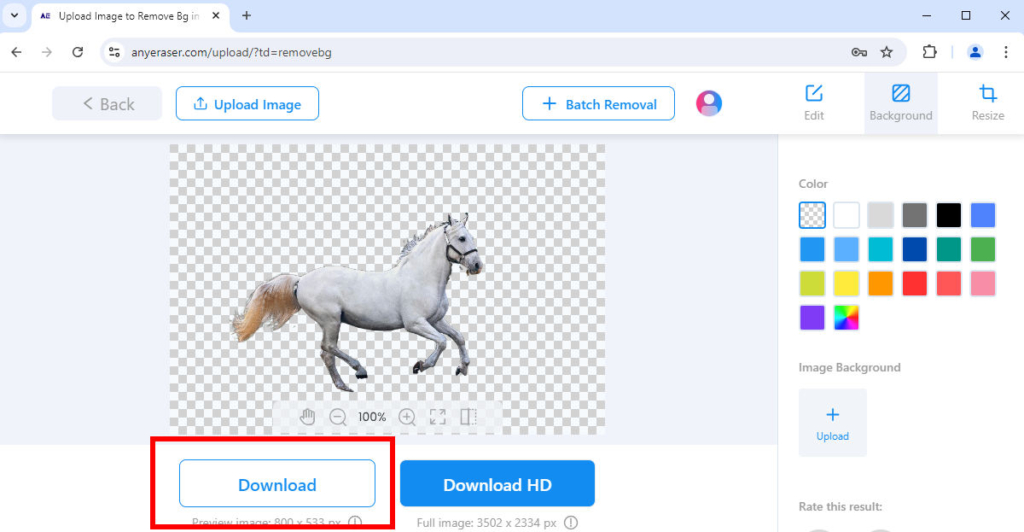Go back with the browser arrow

coord(16,52)
